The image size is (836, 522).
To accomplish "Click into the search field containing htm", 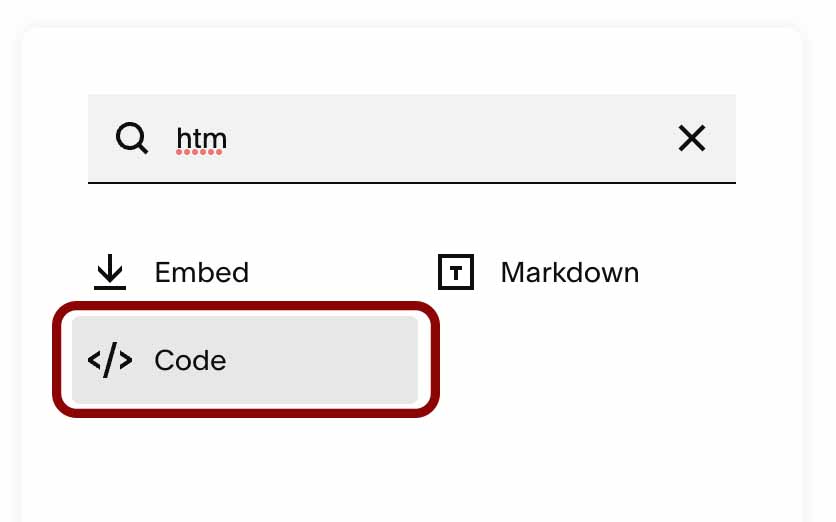I will pos(412,139).
